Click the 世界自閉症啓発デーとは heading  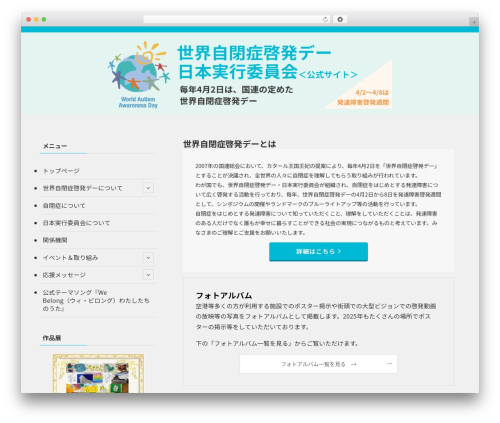click(x=230, y=144)
